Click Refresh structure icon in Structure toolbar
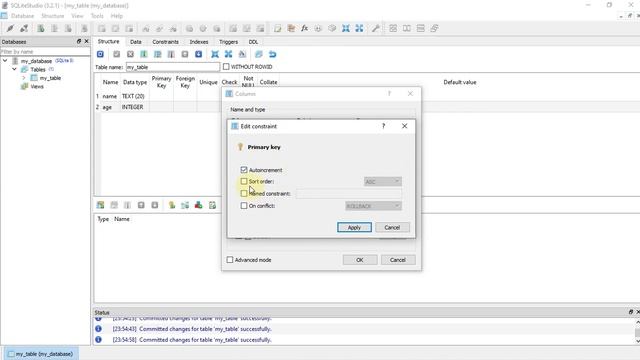This screenshot has height=360, width=640. (100, 54)
